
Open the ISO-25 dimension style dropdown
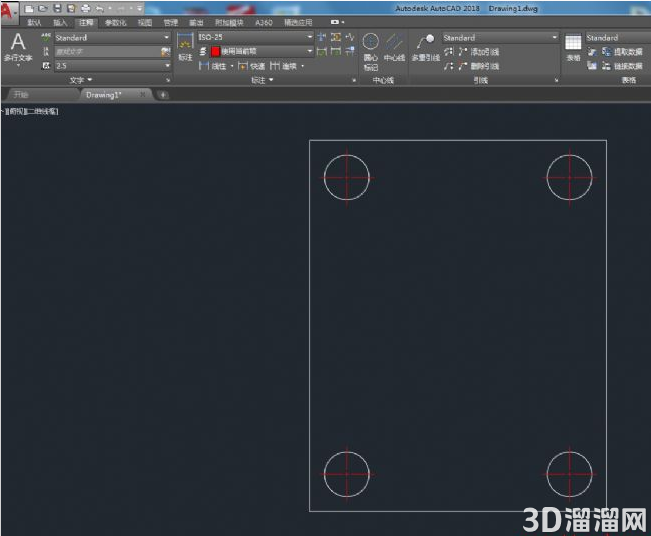pos(255,37)
